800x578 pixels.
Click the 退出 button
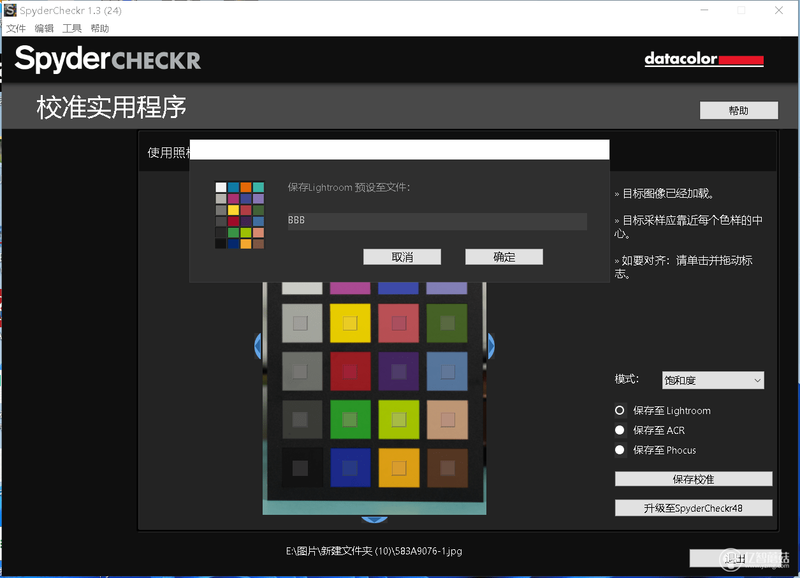pyautogui.click(x=735, y=558)
